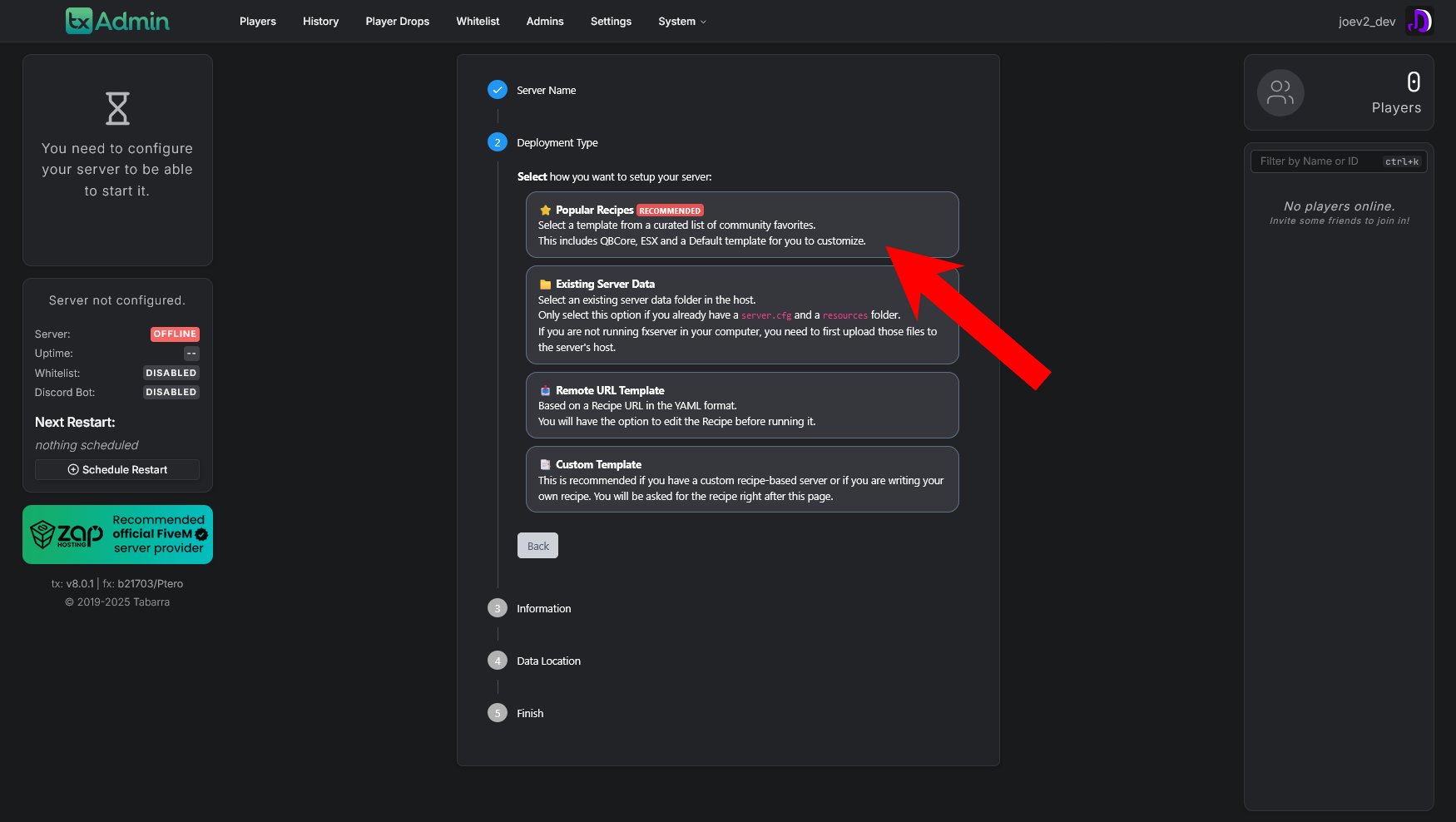Click the completed Server Name step checkmark

pyautogui.click(x=498, y=90)
